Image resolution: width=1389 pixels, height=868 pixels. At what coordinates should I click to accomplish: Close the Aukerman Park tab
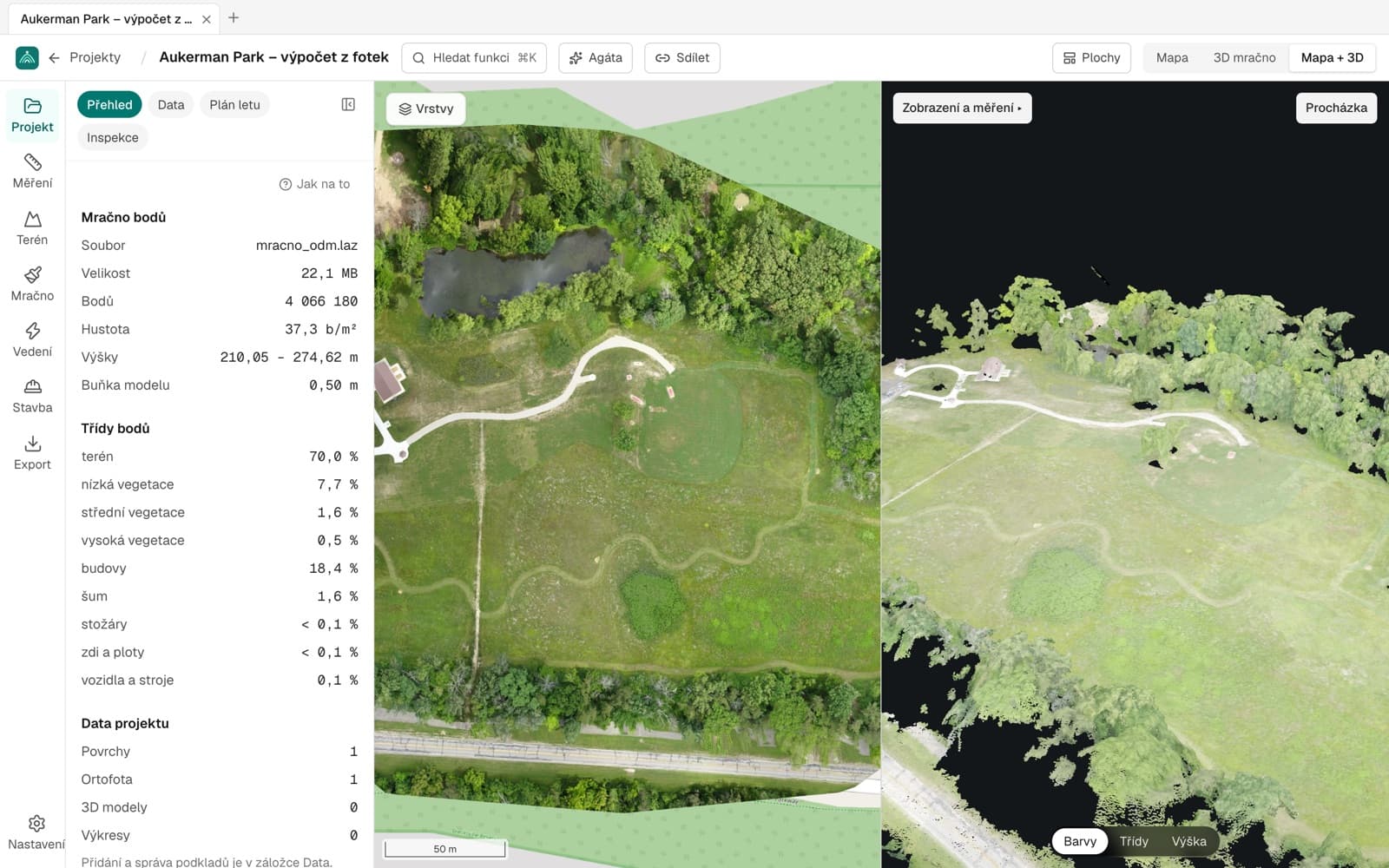207,19
